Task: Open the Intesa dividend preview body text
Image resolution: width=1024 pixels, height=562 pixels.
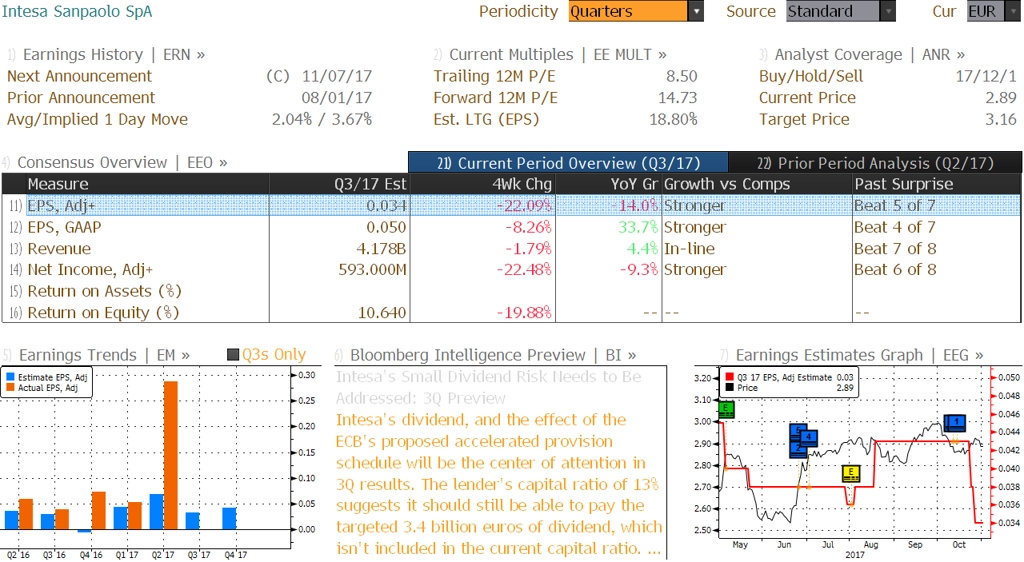Action: point(499,484)
